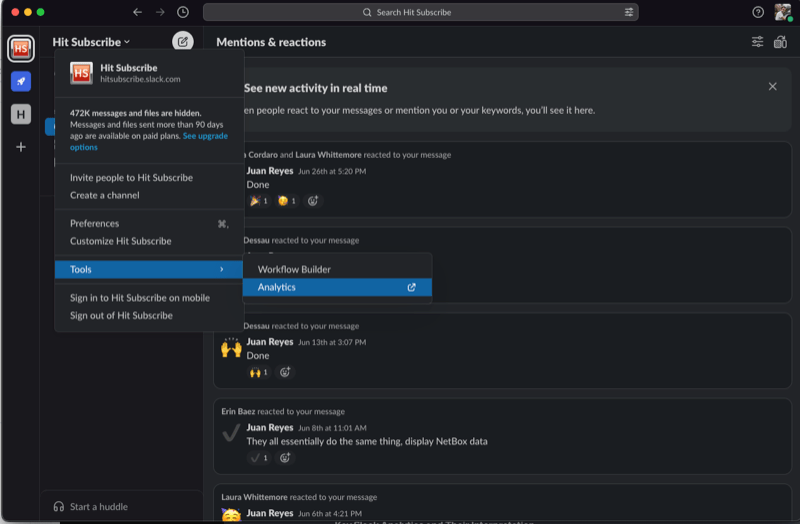Select Invite people to Hit Subscribe
This screenshot has height=524, width=800.
point(132,178)
